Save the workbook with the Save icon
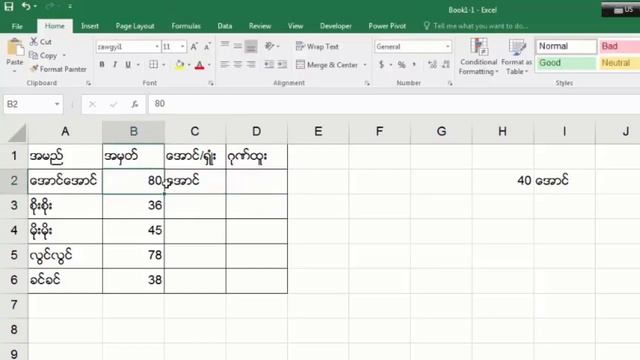This screenshot has height=360, width=640. click(9, 6)
